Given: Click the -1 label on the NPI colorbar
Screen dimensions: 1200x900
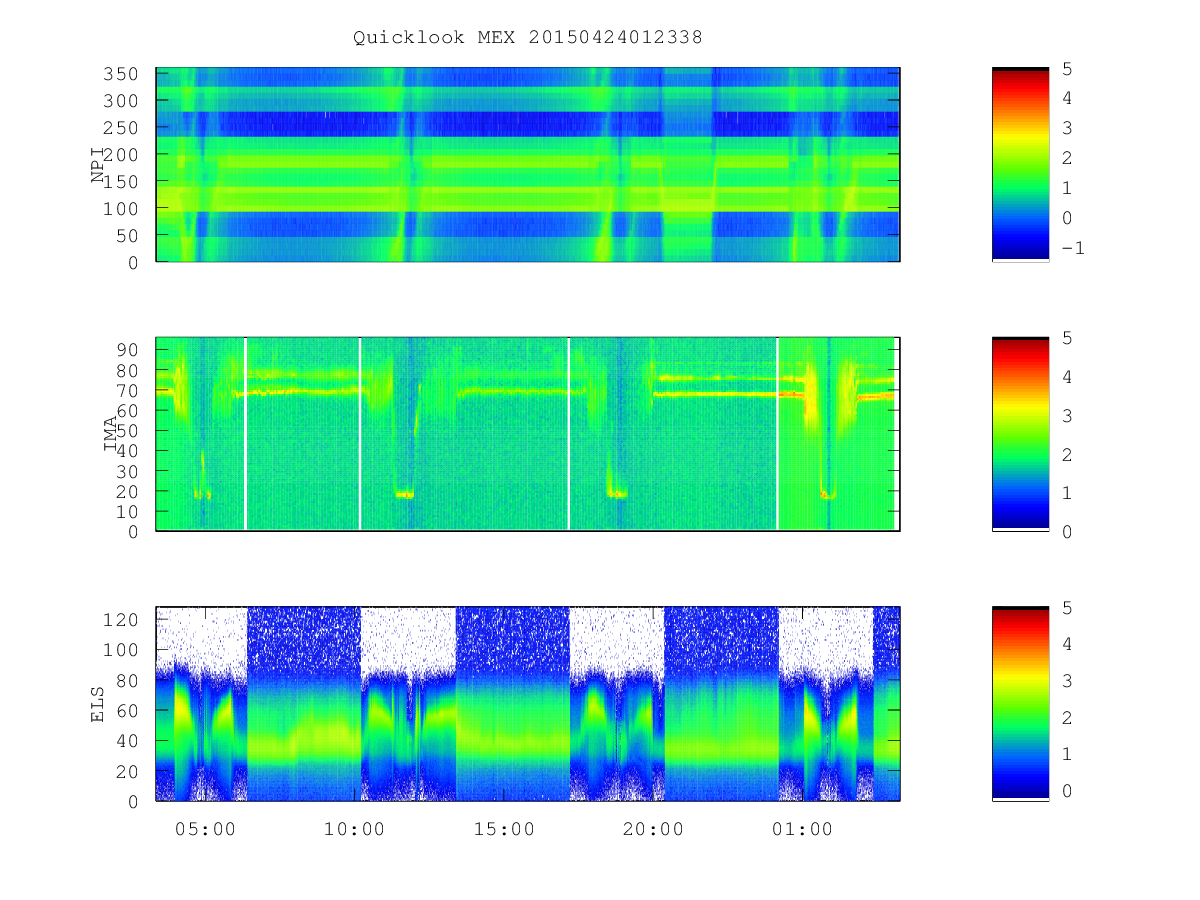Looking at the screenshot, I should pos(1072,248).
